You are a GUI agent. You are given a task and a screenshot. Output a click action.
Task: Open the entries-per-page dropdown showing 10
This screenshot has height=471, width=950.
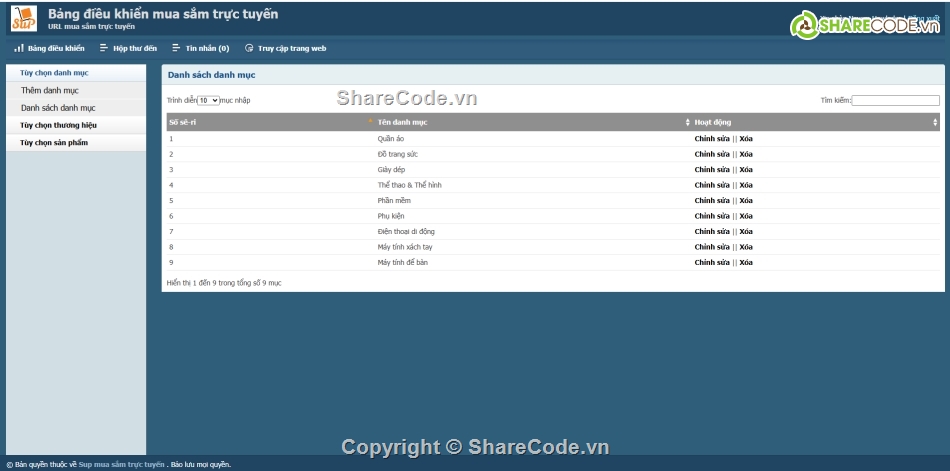click(208, 101)
